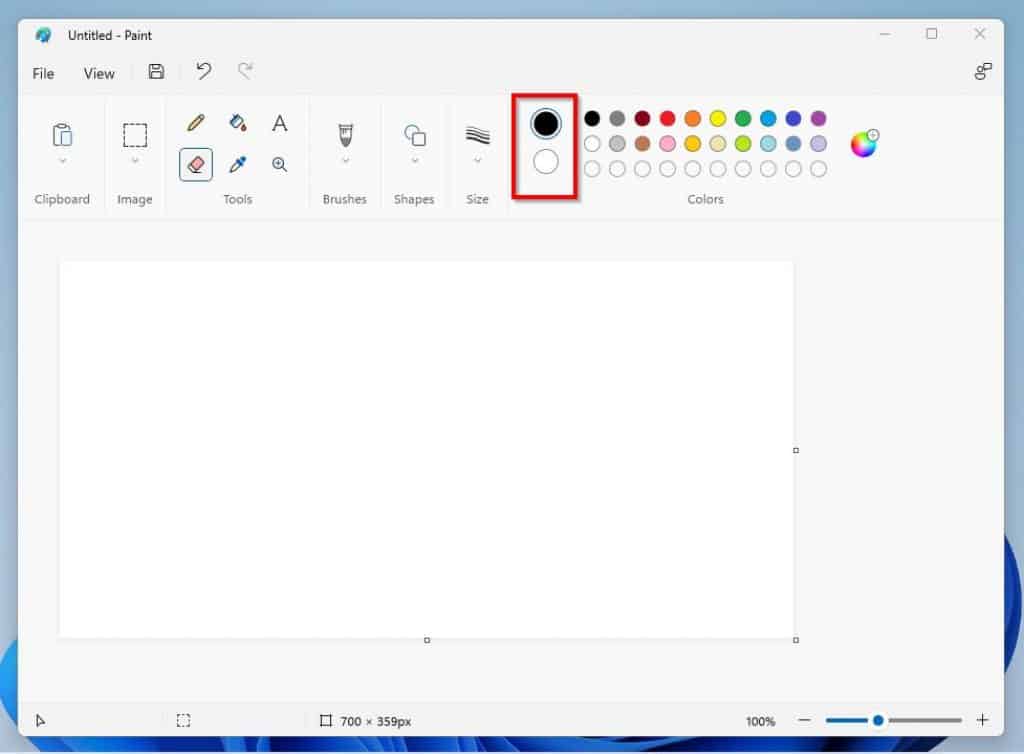Pick the brown palette swatch

pyautogui.click(x=642, y=144)
